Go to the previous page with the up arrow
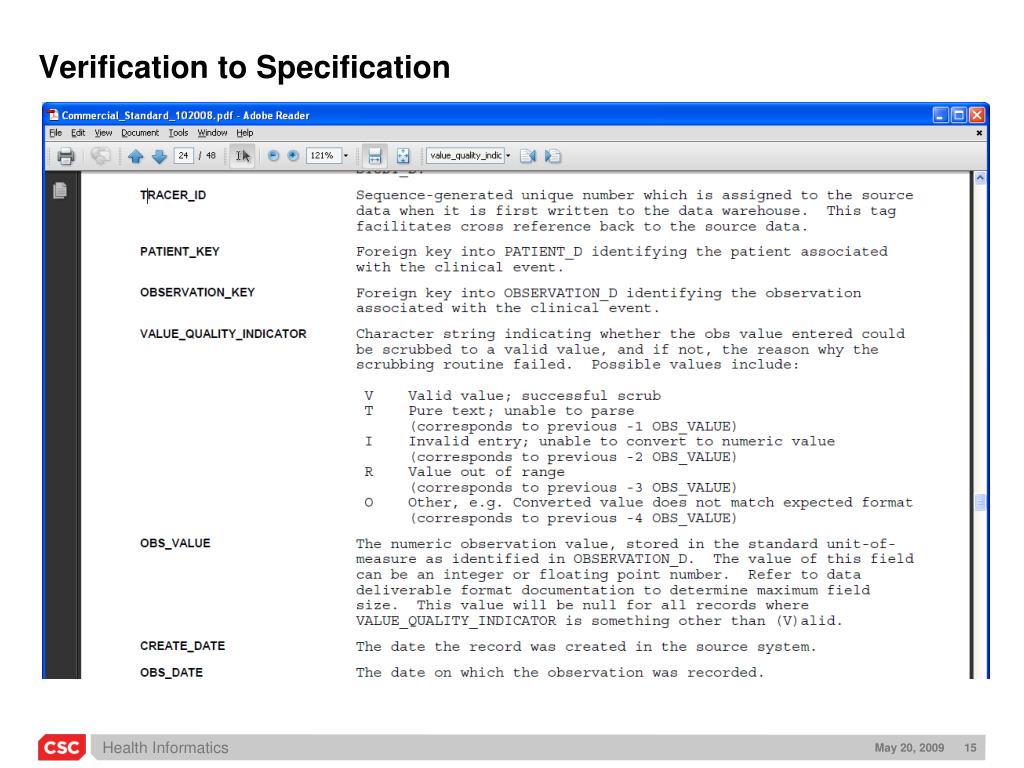 click(135, 156)
